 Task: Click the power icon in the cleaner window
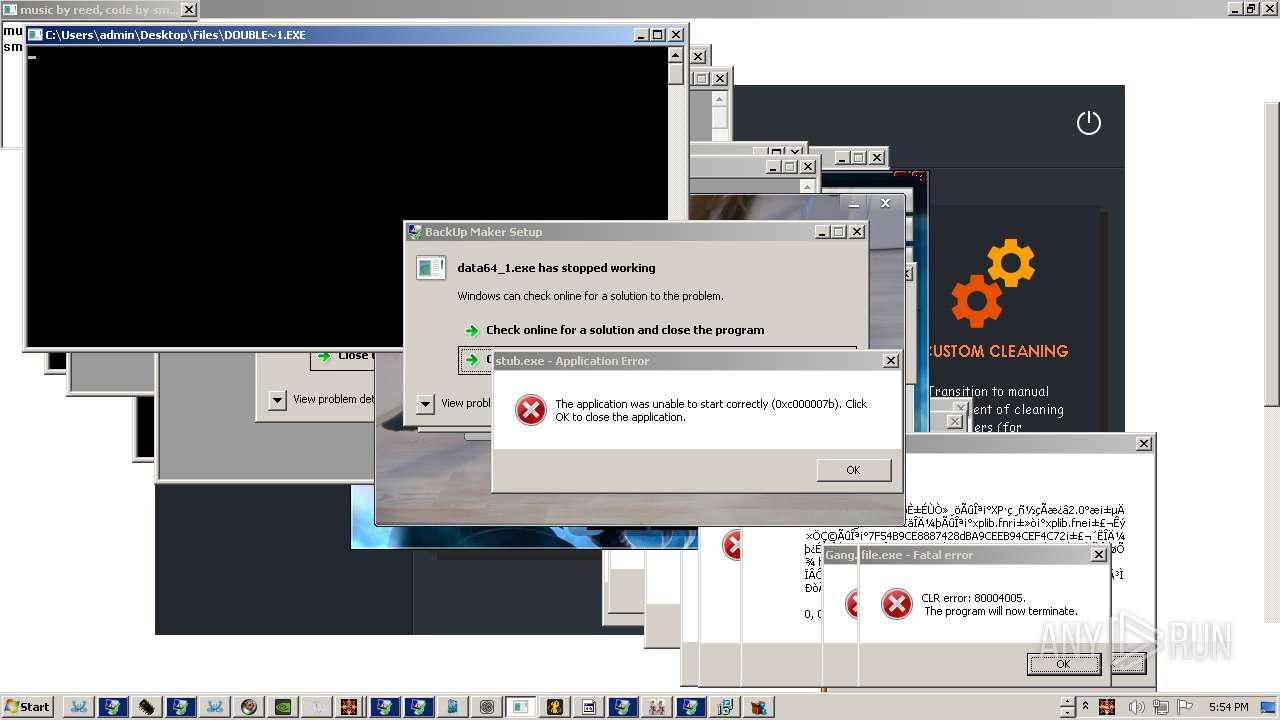1088,123
